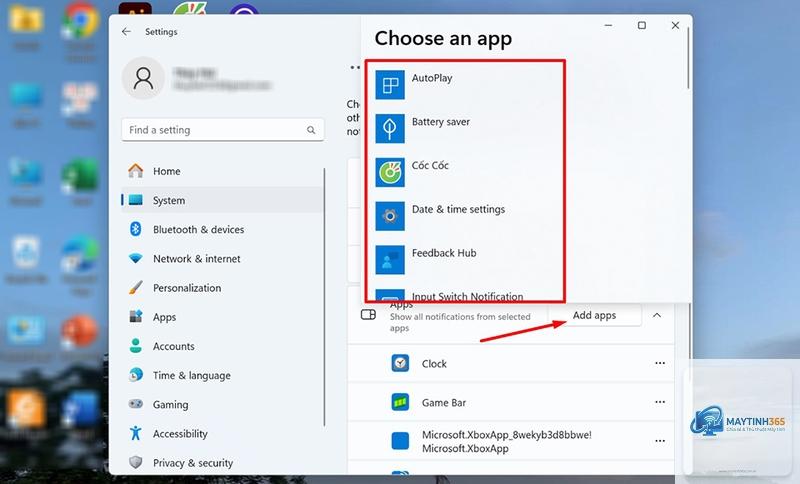This screenshot has width=800, height=484.
Task: Click into the Find a setting box
Action: point(222,130)
